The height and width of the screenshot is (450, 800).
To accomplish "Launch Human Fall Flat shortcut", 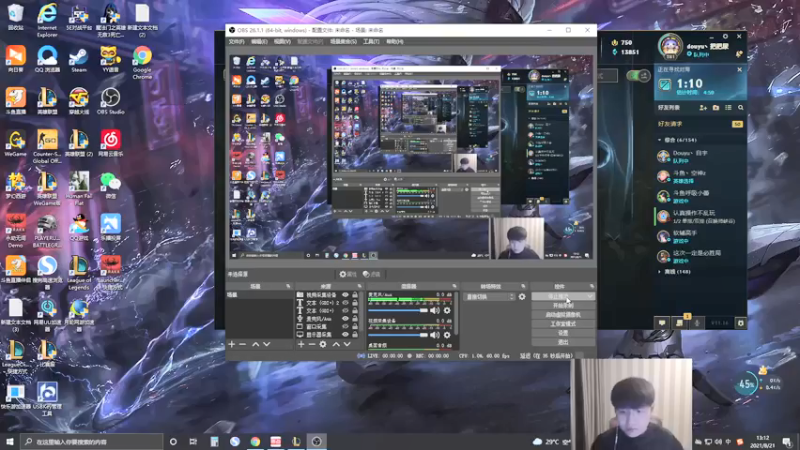I will [79, 188].
